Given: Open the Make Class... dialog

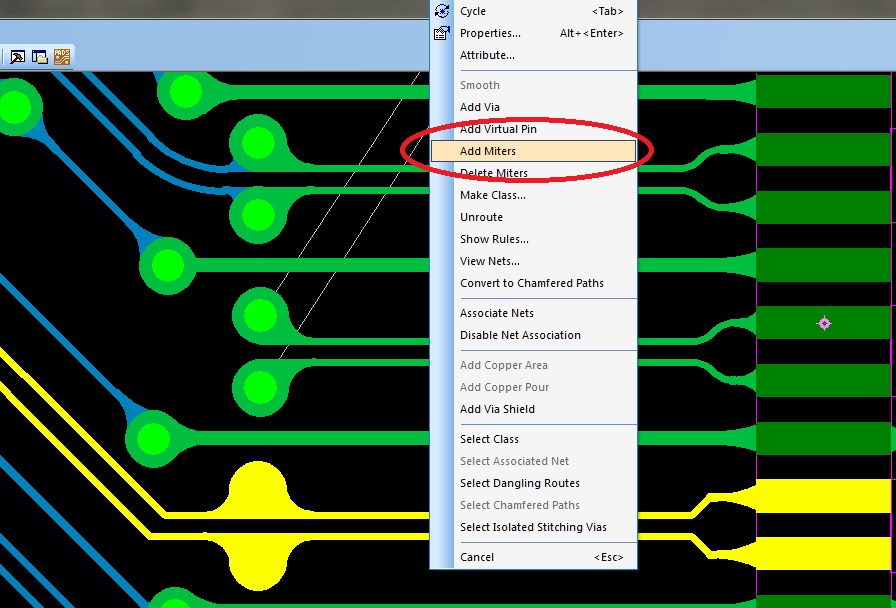Looking at the screenshot, I should [x=534, y=195].
